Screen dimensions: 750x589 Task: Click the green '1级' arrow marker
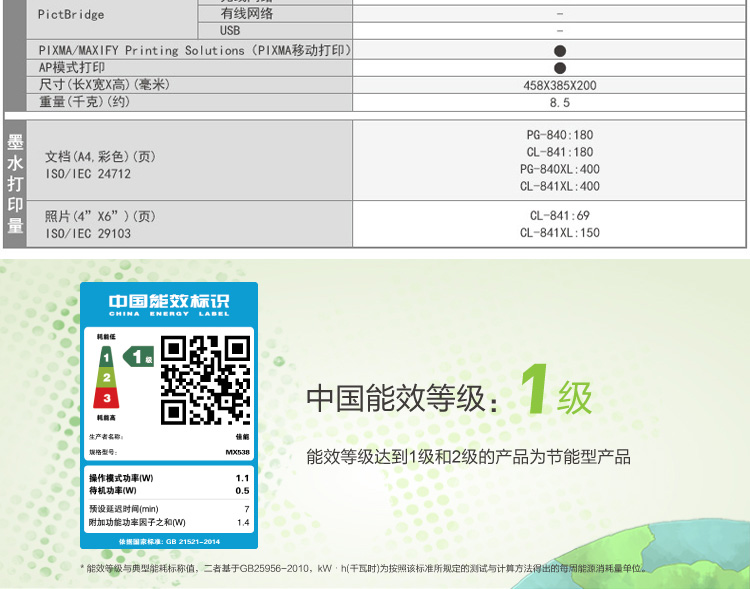point(138,357)
